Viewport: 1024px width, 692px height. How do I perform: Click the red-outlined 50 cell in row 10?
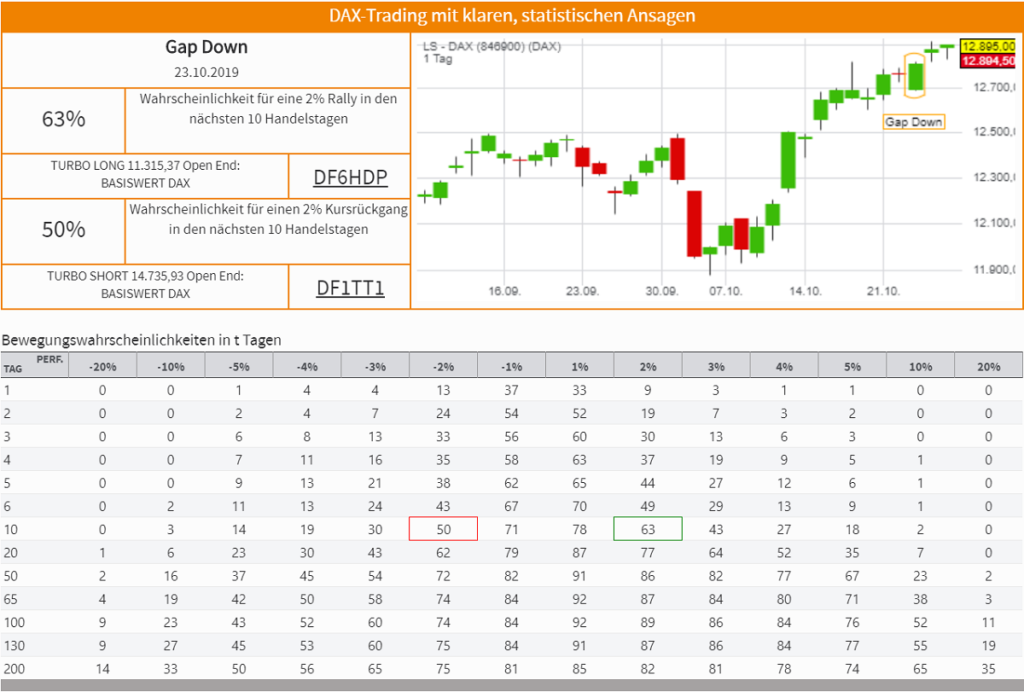pyautogui.click(x=443, y=529)
